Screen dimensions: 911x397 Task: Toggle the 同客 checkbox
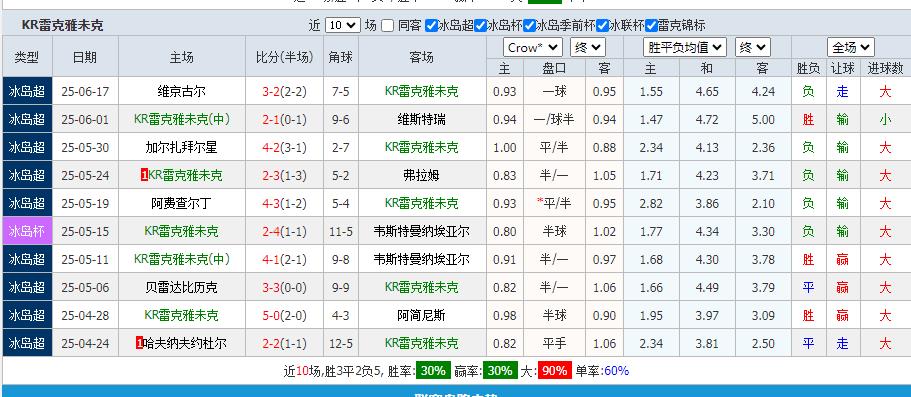click(388, 26)
